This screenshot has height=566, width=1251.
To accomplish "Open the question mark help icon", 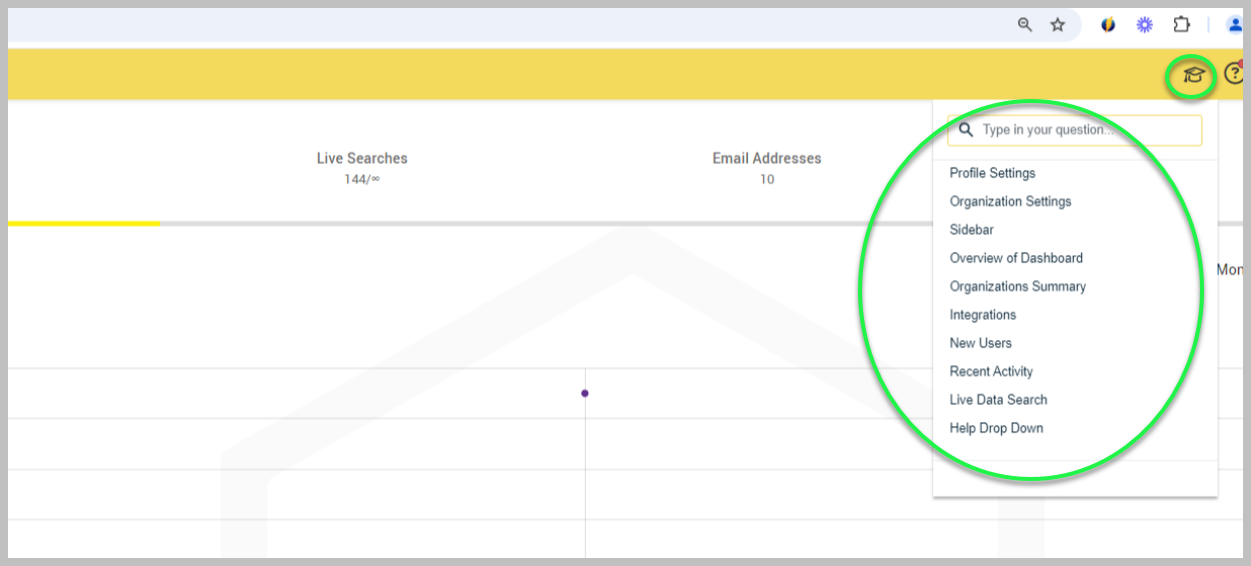I will click(1234, 74).
